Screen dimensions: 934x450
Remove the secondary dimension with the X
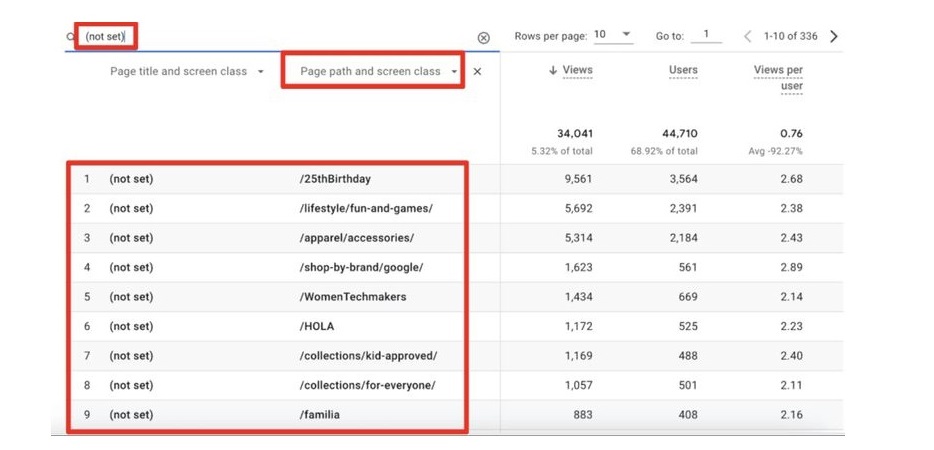(x=477, y=72)
